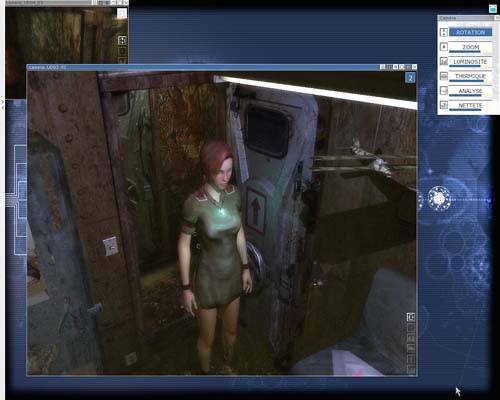500x400 pixels.
Task: Start the ANALYSE camera function
Action: pos(470,91)
